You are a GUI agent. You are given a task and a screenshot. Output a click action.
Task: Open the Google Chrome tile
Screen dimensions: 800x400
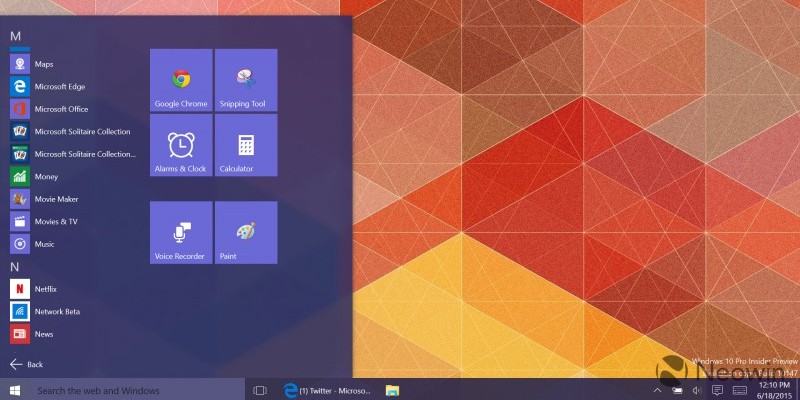181,80
